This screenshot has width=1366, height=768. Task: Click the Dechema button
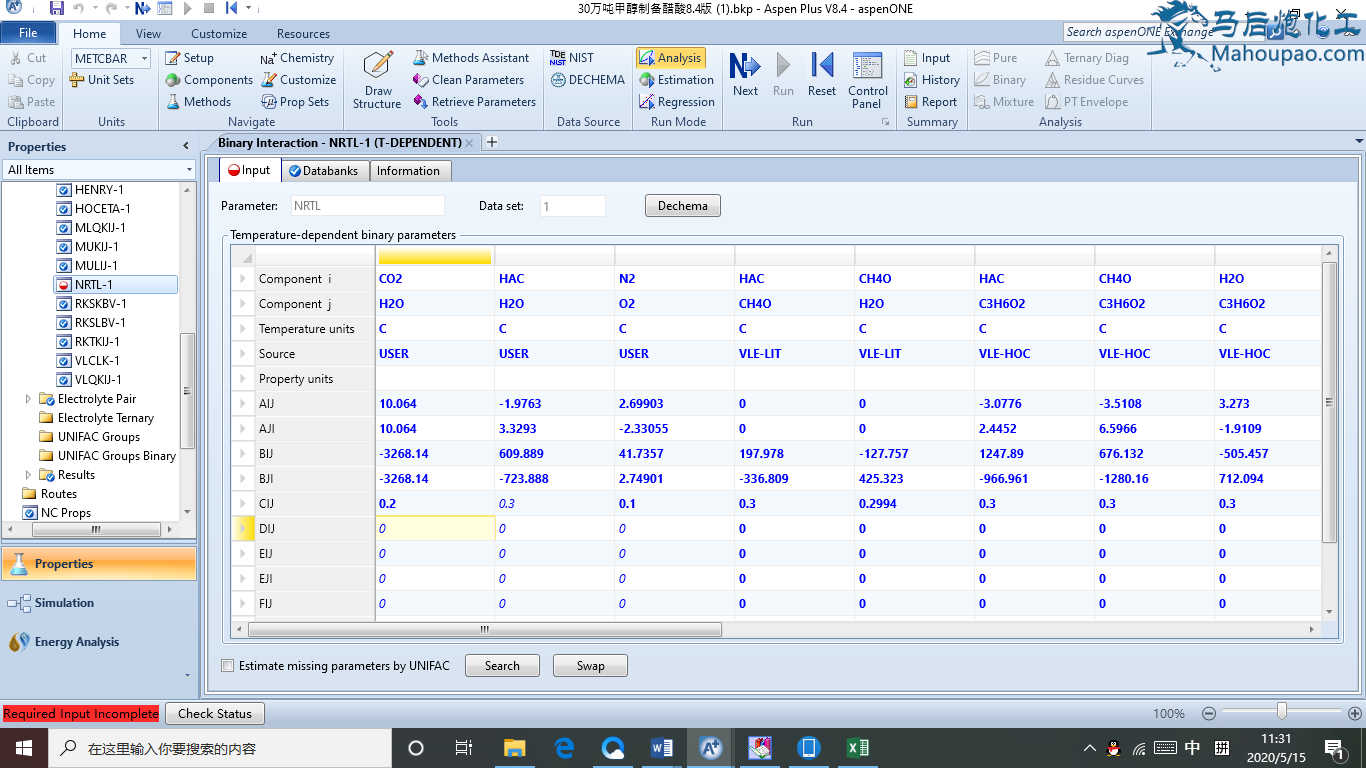[683, 206]
